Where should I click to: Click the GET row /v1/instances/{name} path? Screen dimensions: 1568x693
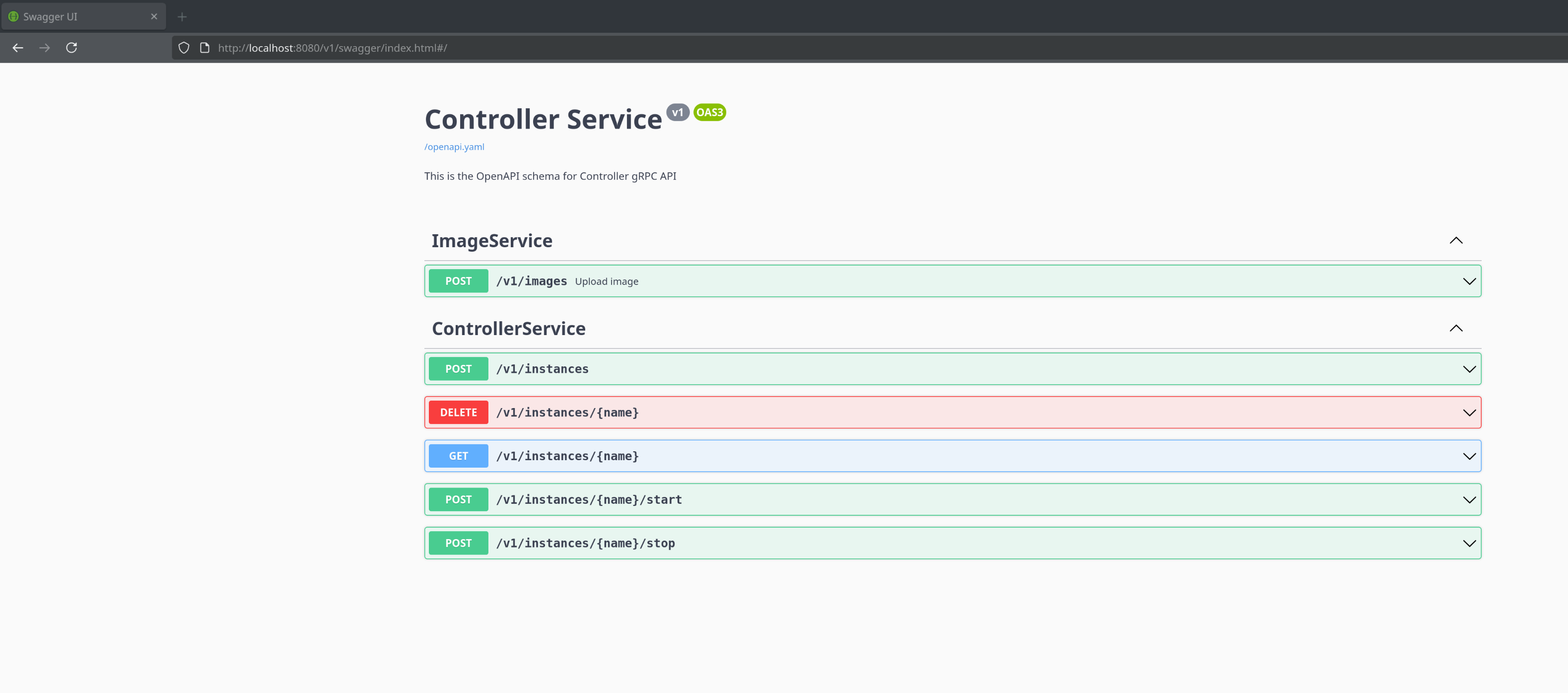[567, 456]
